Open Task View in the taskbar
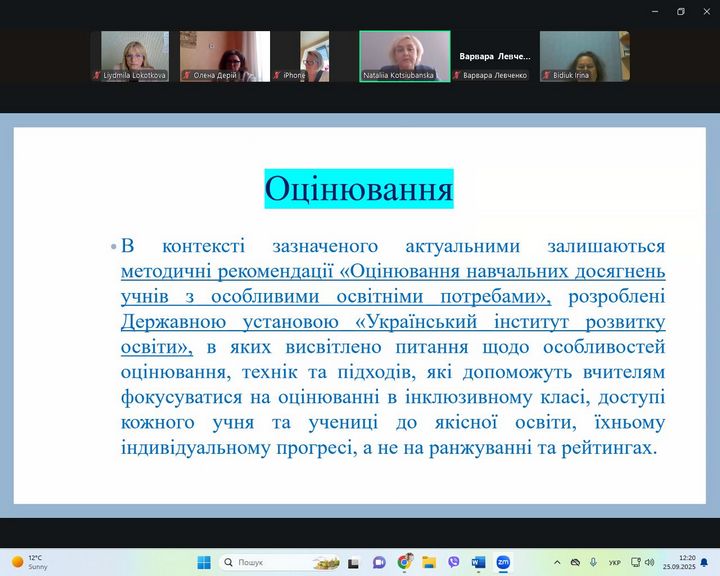The image size is (720, 576). click(x=353, y=562)
